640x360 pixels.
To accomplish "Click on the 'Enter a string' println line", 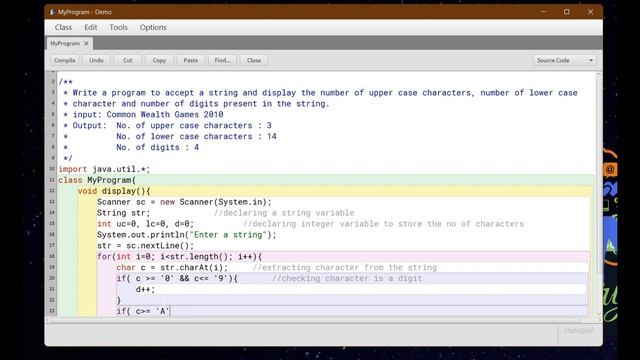I will click(187, 235).
